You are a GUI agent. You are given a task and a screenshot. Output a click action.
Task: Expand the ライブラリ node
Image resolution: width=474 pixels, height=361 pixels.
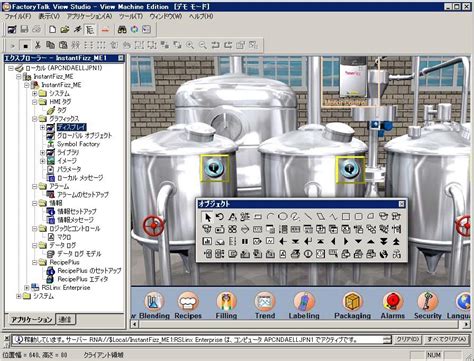point(42,152)
